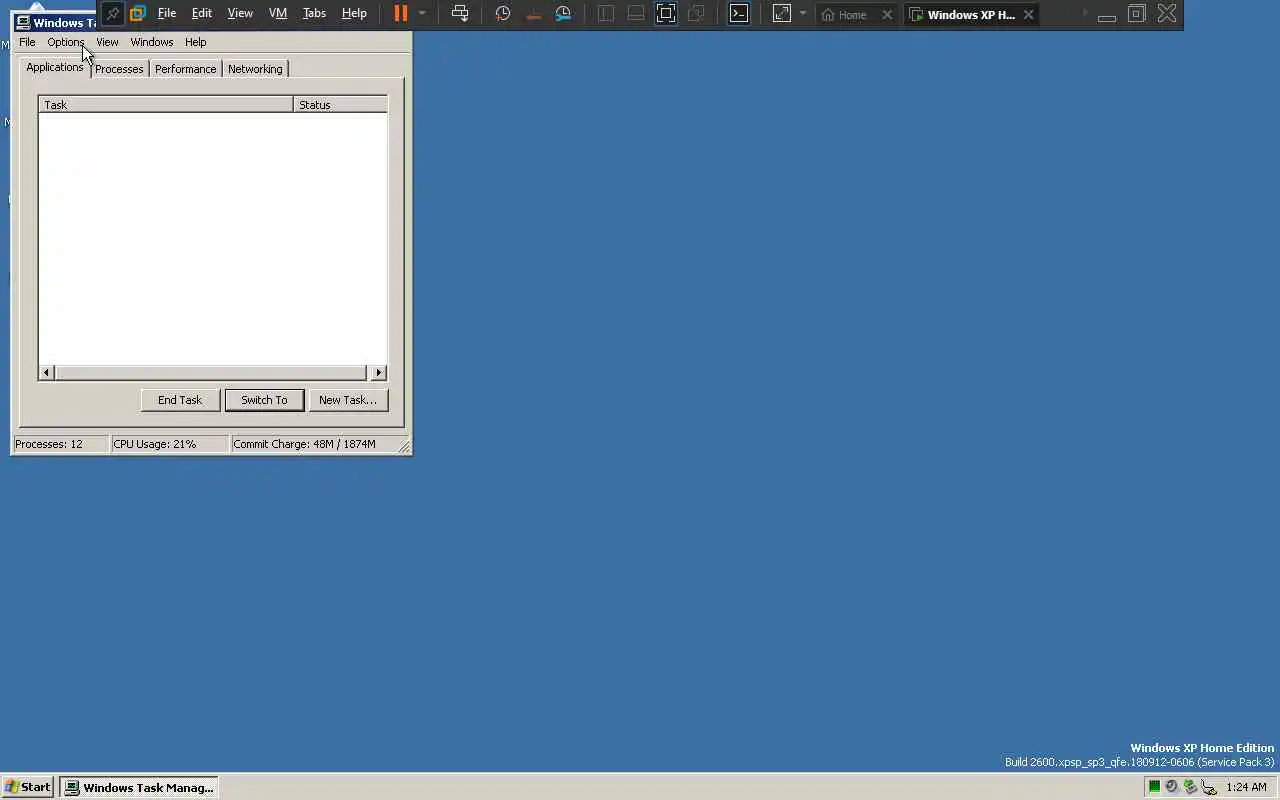The image size is (1280, 800).
Task: Click the Unity mode icon
Action: (696, 14)
